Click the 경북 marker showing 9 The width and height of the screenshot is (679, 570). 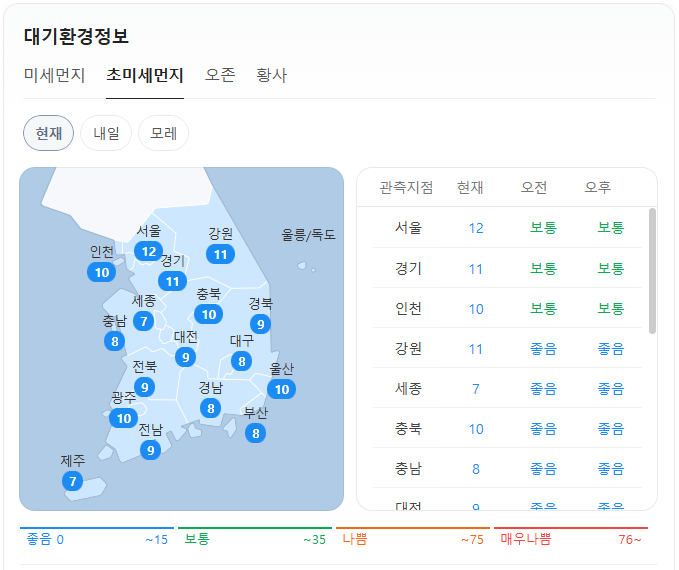(261, 324)
